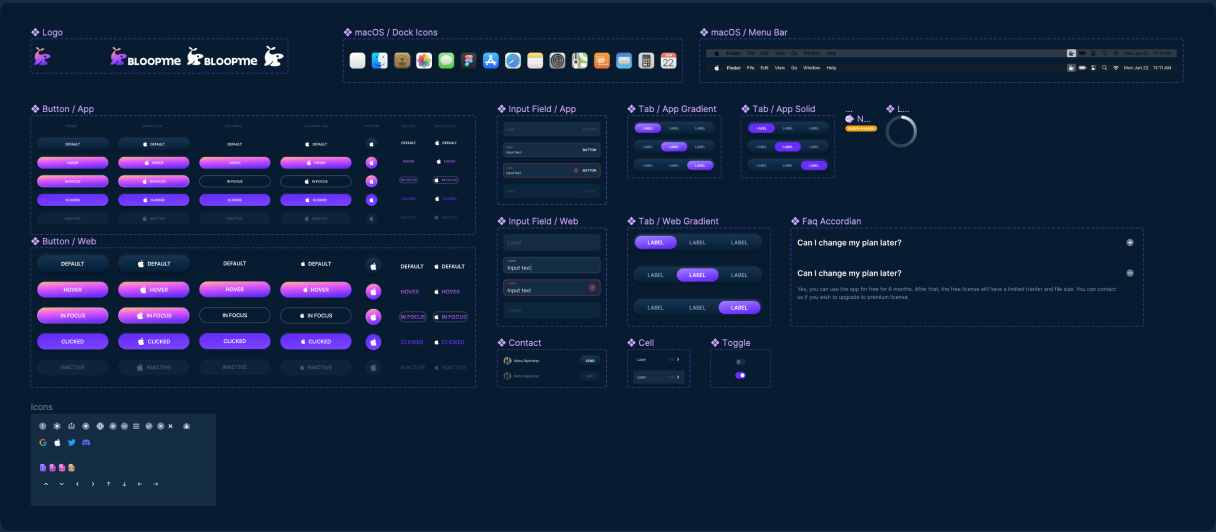Select the circled minus icon in the Icons panel

click(x=124, y=426)
